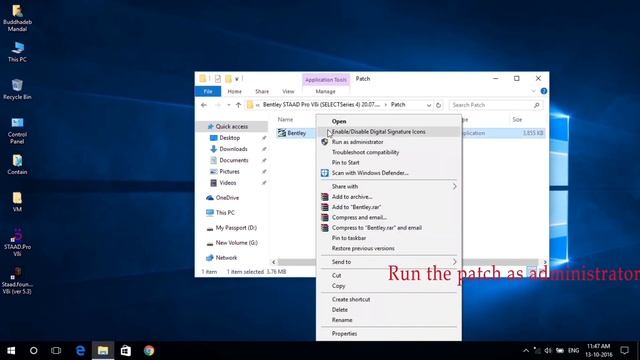640x360 pixels.
Task: Switch to the View ribbon tab
Action: click(288, 91)
